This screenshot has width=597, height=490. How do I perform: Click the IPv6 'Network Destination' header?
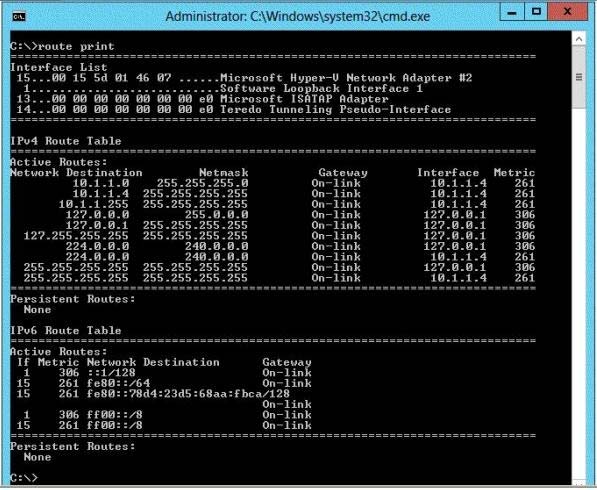[153, 362]
